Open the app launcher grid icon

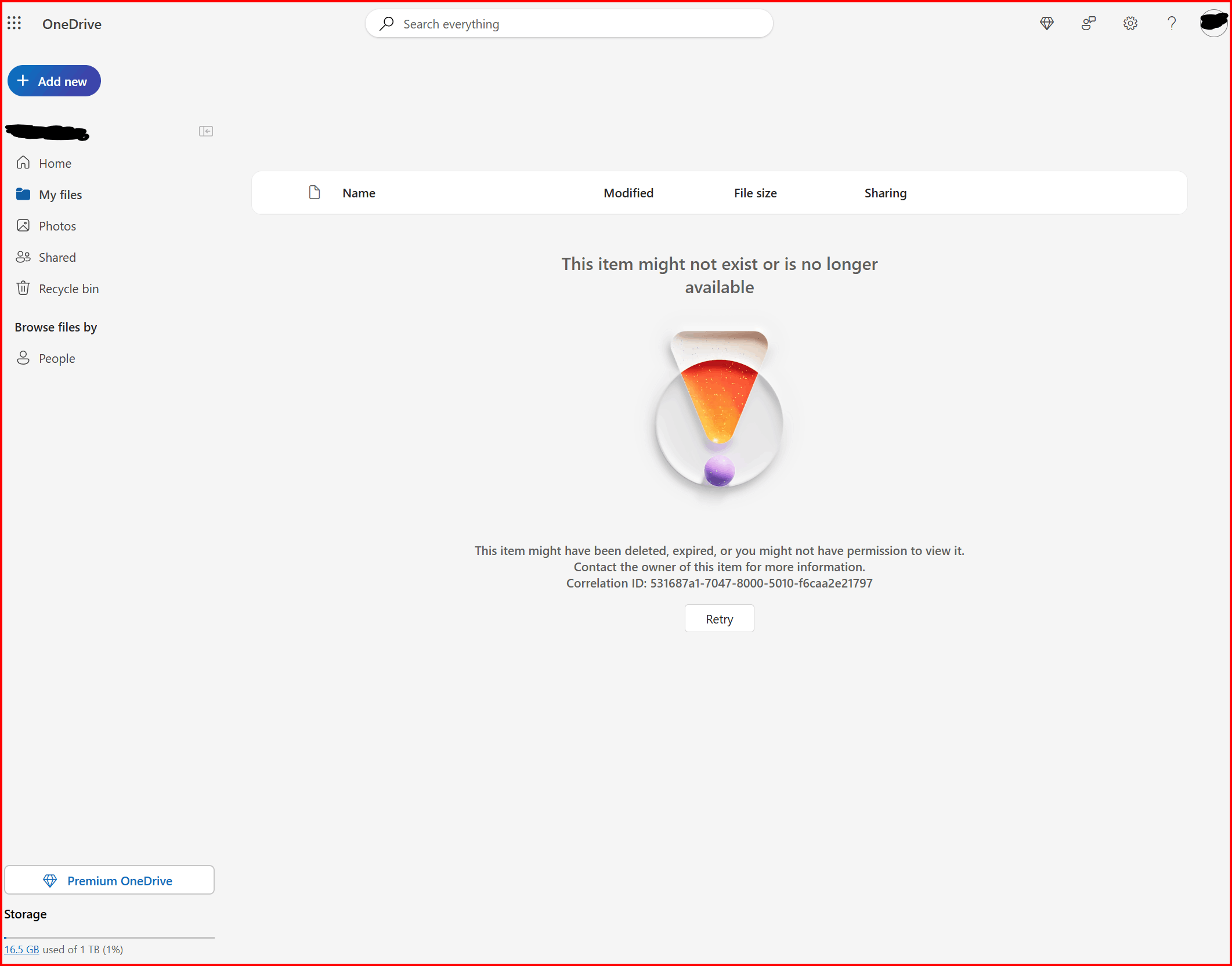[15, 23]
